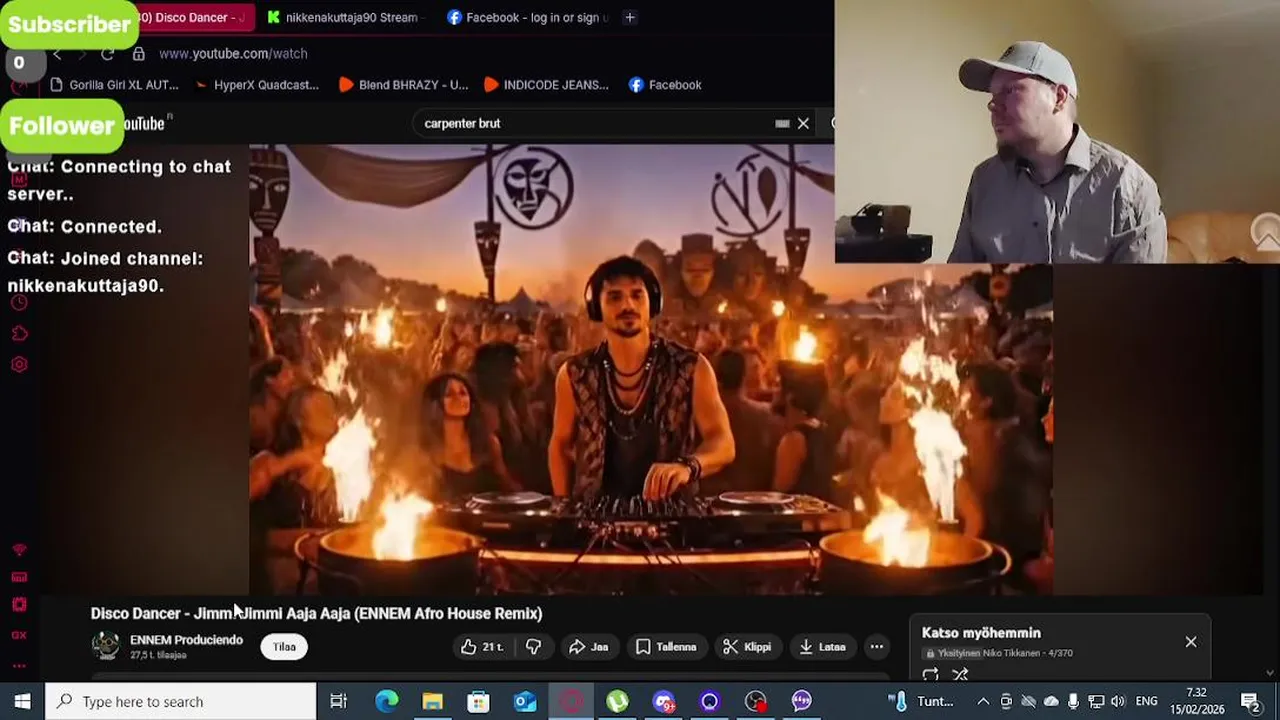Open Outlook from the taskbar
The width and height of the screenshot is (1280, 720).
point(525,701)
